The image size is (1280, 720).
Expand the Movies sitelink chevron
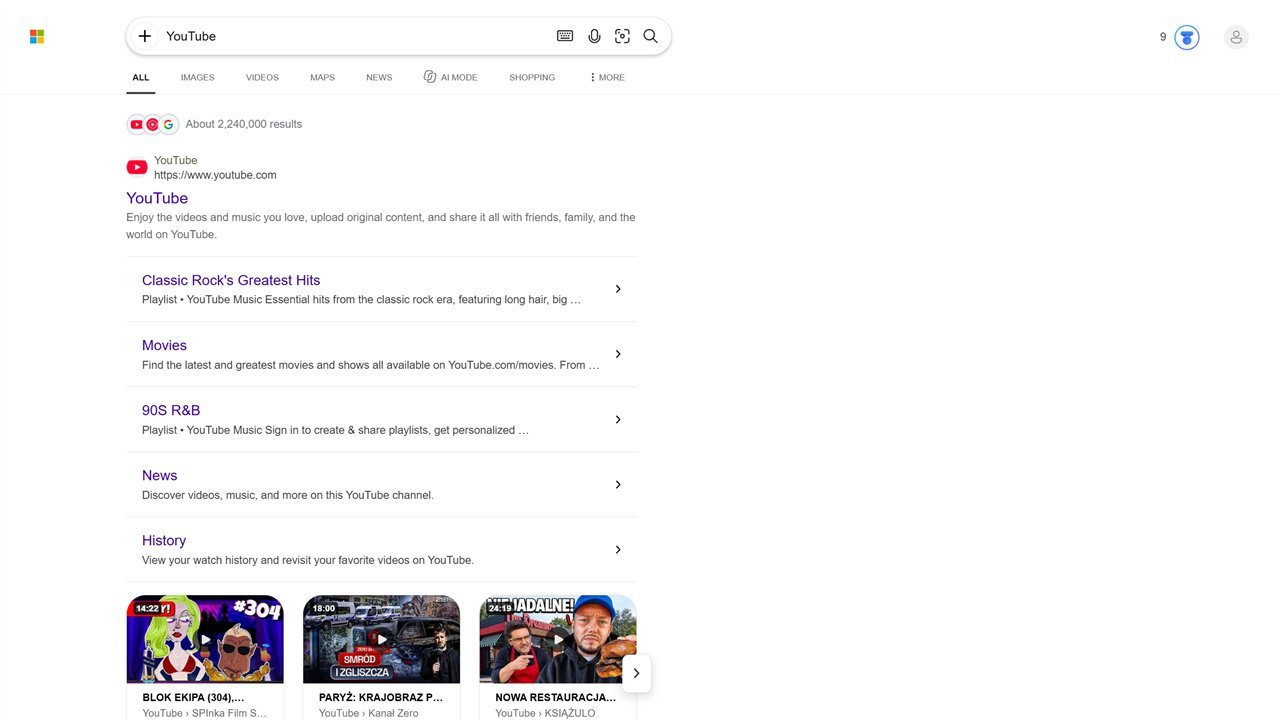point(618,354)
